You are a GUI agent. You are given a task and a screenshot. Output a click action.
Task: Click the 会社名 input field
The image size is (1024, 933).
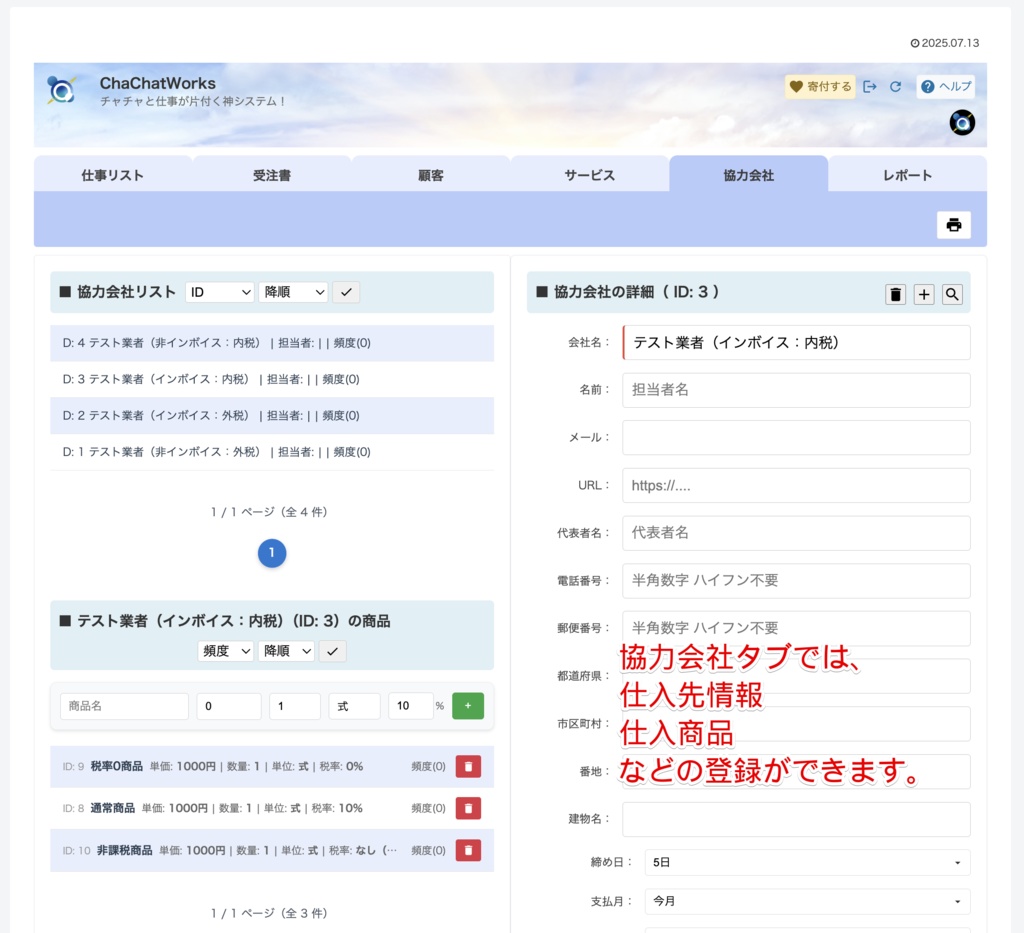tap(795, 342)
